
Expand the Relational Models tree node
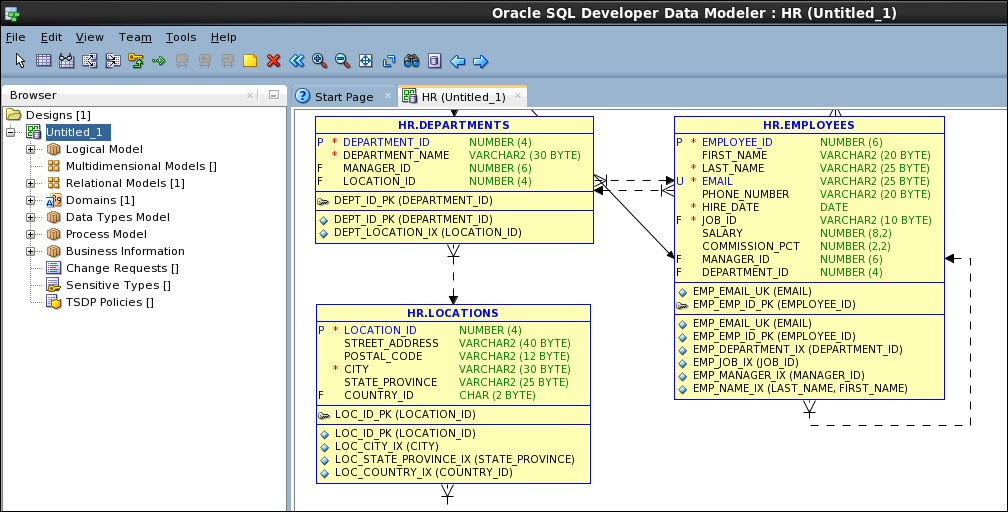[x=31, y=184]
